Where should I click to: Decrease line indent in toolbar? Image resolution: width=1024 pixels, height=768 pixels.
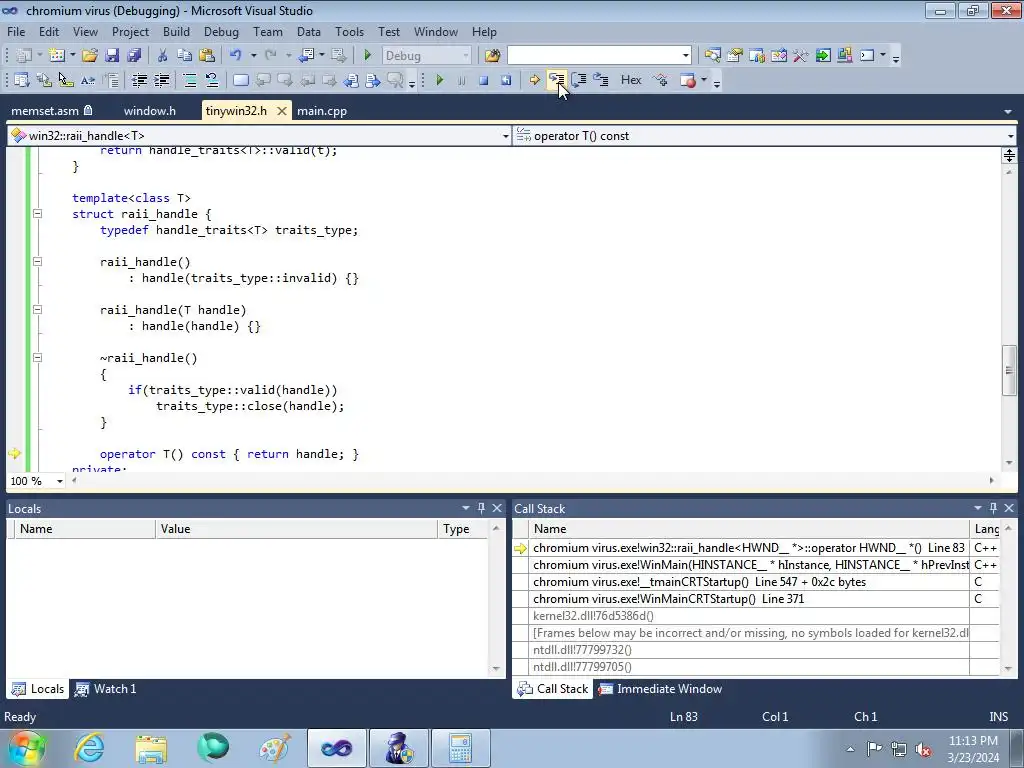coord(139,80)
